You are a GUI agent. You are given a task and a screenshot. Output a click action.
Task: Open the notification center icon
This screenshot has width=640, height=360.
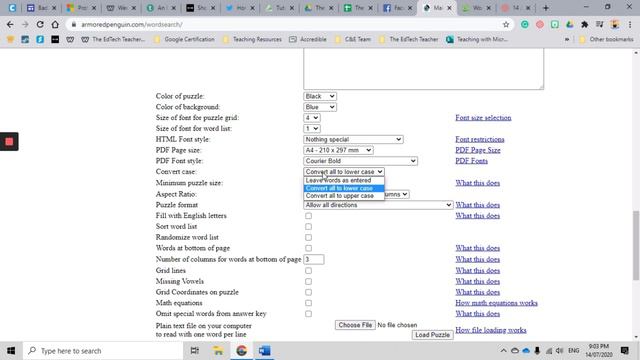pos(624,351)
